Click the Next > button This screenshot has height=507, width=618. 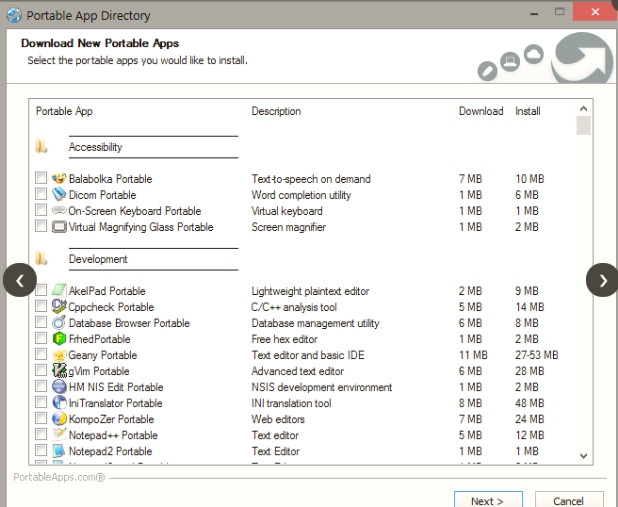(488, 500)
